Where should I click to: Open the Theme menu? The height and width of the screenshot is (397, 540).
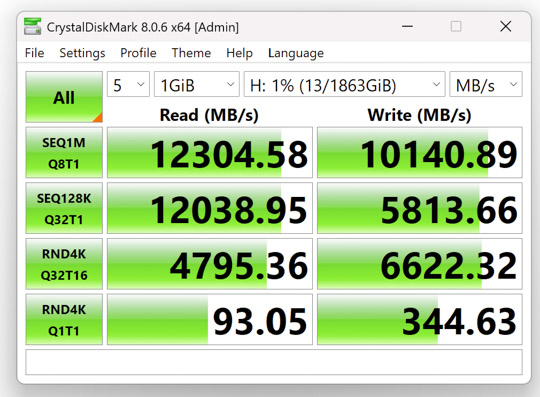pyautogui.click(x=191, y=53)
